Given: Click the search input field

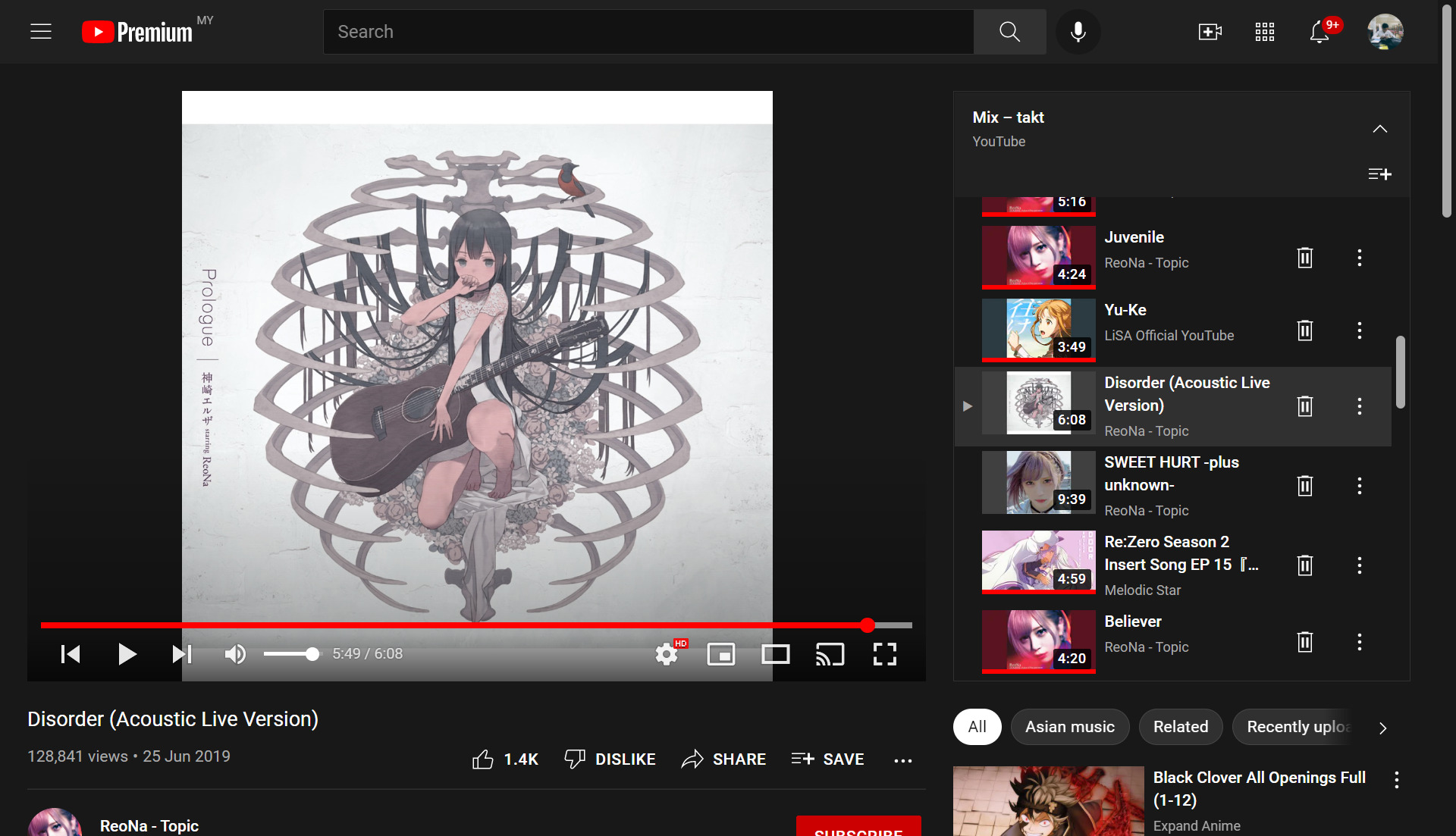Looking at the screenshot, I should [648, 32].
